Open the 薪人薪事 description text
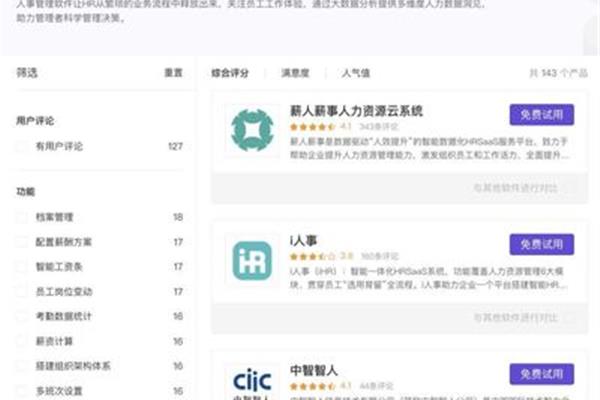Screen dimensions: 600x400 pyautogui.click(x=429, y=148)
